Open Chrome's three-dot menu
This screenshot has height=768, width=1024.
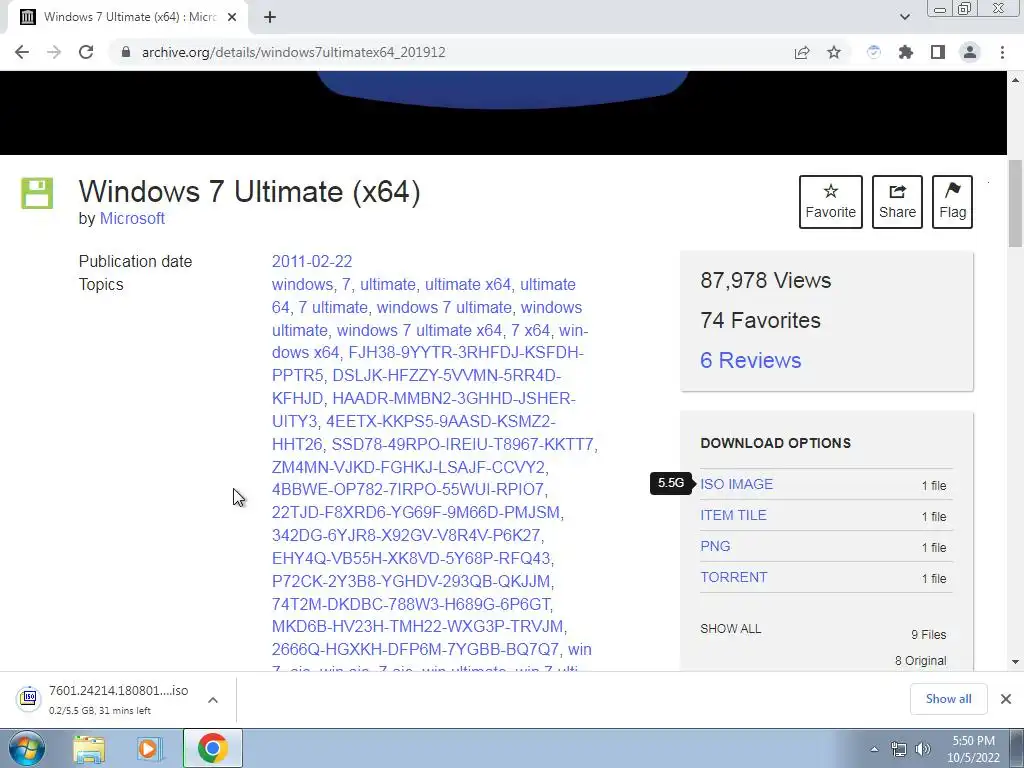tap(1002, 52)
